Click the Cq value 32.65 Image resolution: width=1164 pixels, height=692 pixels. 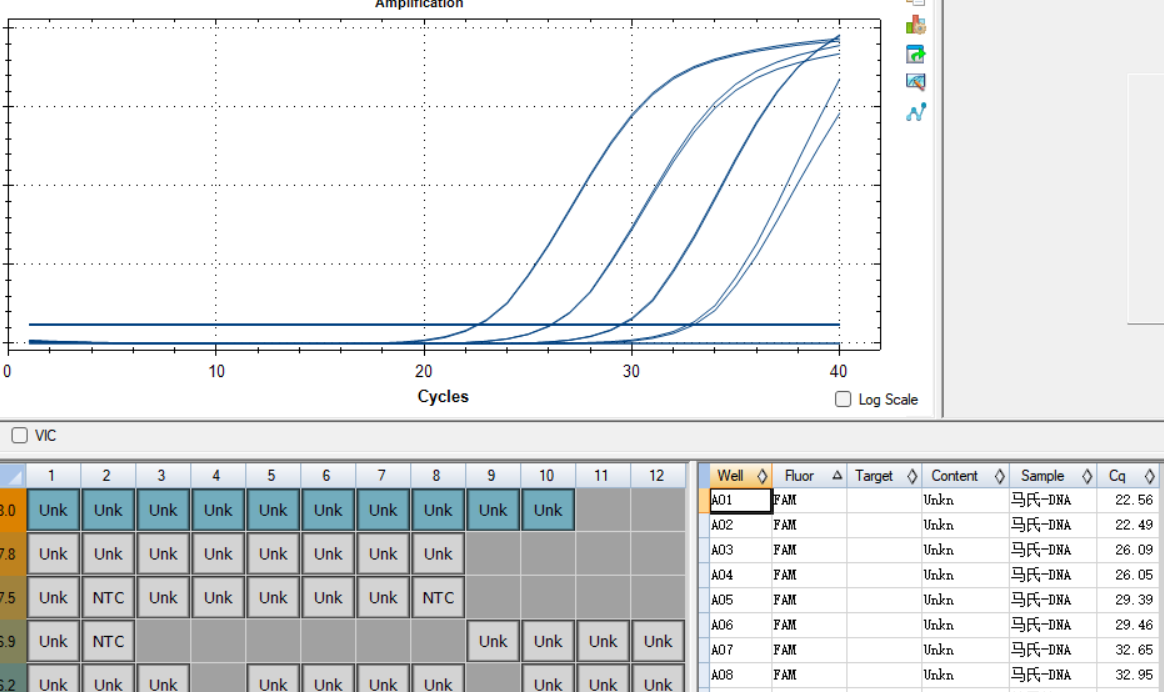1134,650
